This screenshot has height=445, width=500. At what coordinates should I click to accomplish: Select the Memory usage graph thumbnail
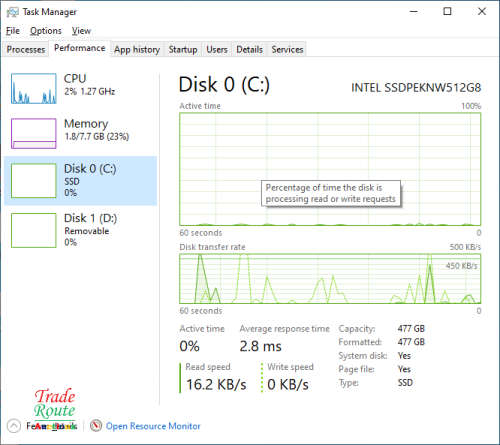pos(34,133)
